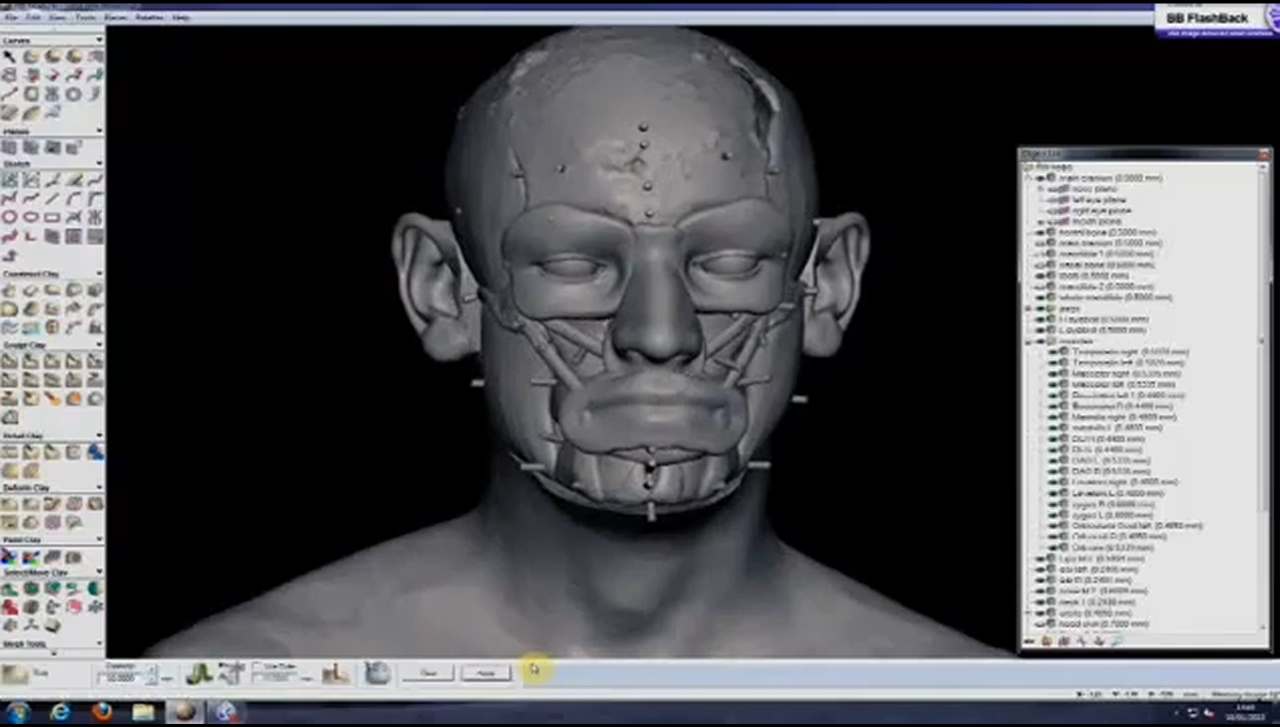Screen dimensions: 1280x727
Task: Click the Diameter value input field
Action: click(124, 677)
